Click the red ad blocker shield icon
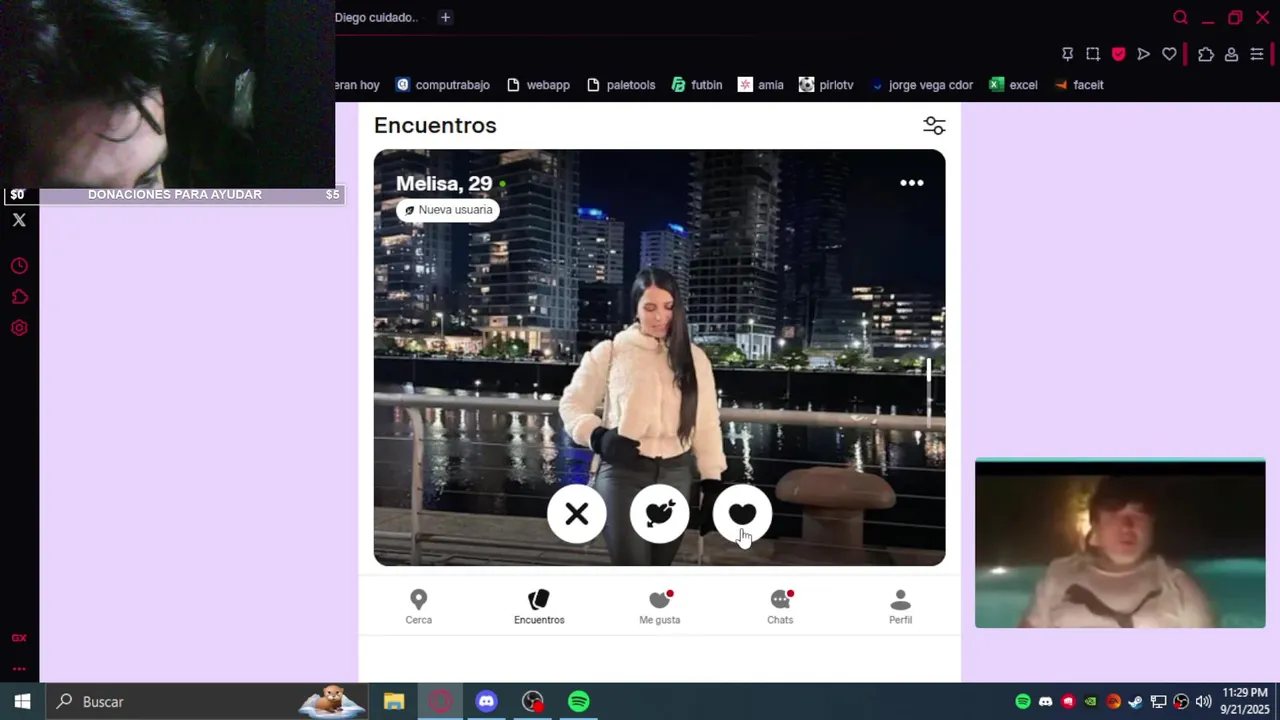This screenshot has height=720, width=1280. (x=1118, y=54)
